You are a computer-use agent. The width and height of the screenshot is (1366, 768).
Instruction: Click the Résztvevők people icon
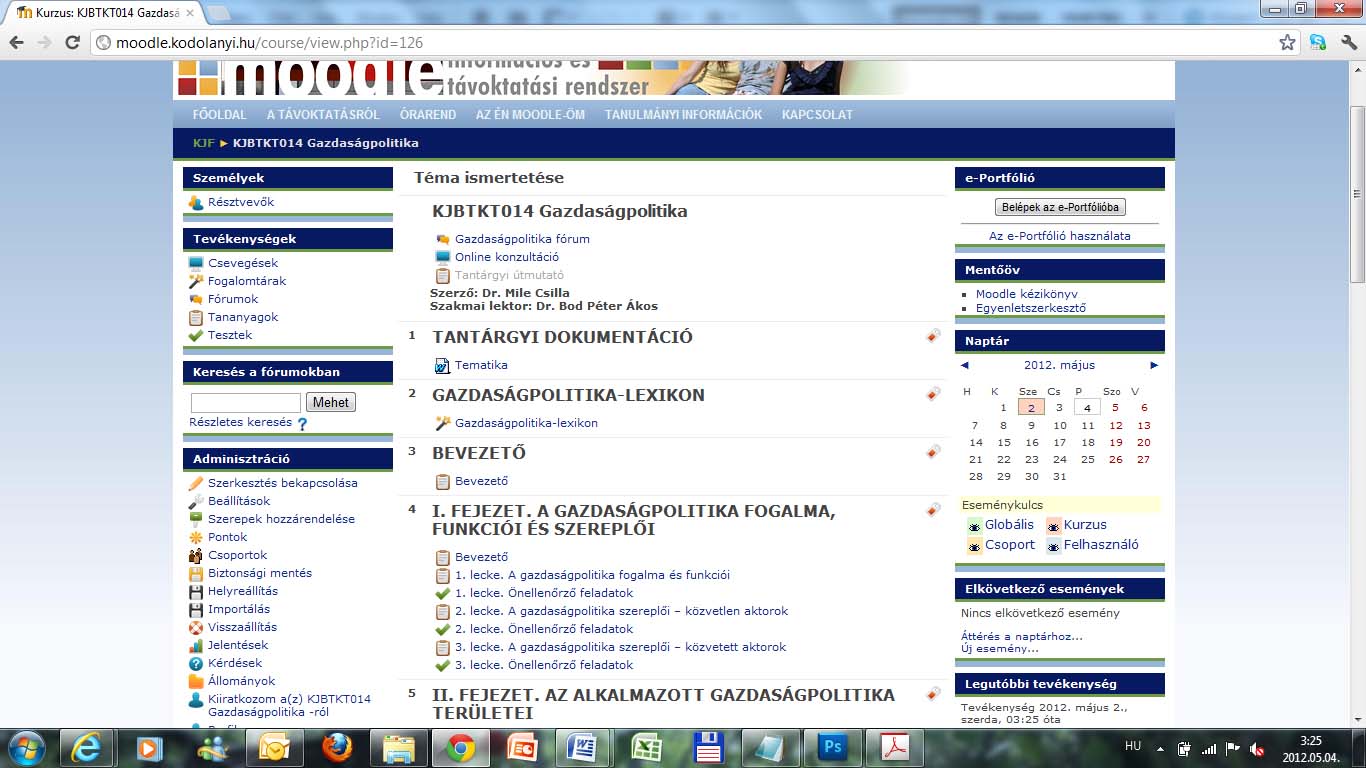tap(196, 203)
